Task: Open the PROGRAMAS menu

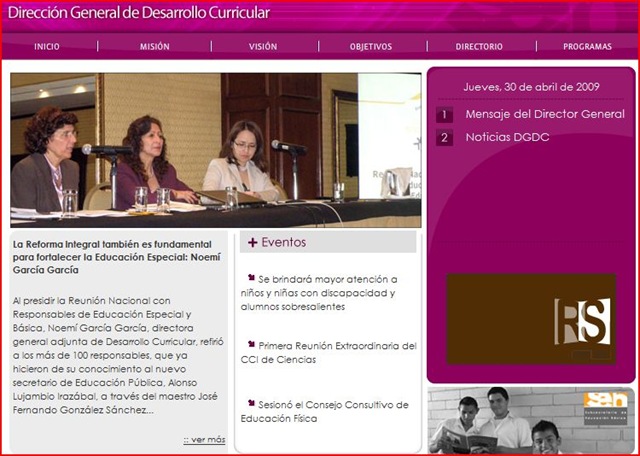Action: pos(587,47)
